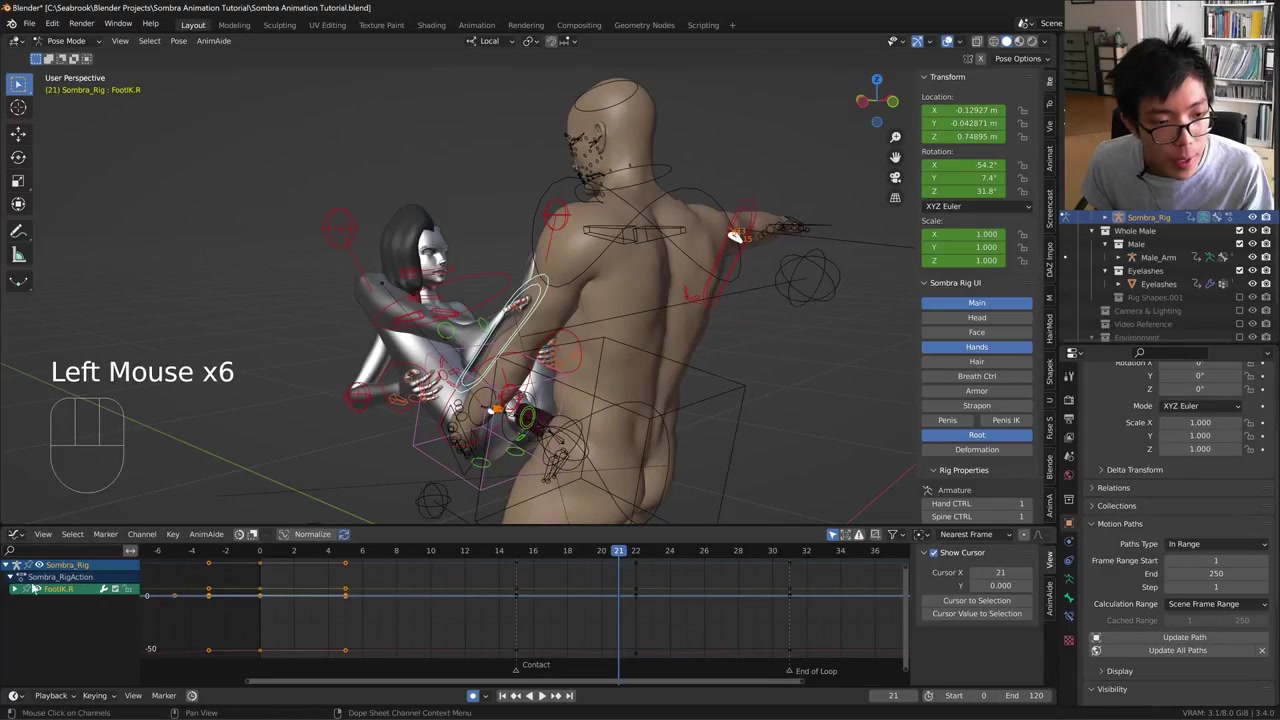Toggle Normalize in graph editor
This screenshot has height=720, width=1280.
(x=306, y=534)
